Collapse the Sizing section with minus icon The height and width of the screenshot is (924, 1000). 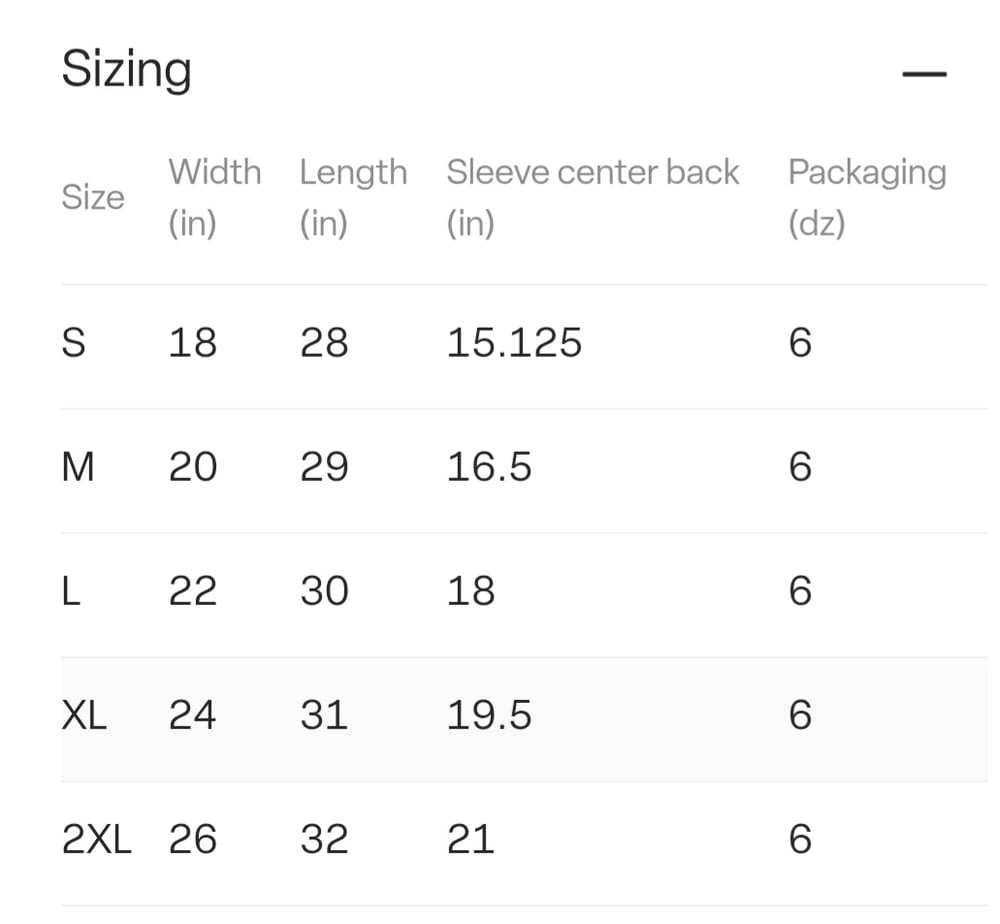[x=923, y=75]
